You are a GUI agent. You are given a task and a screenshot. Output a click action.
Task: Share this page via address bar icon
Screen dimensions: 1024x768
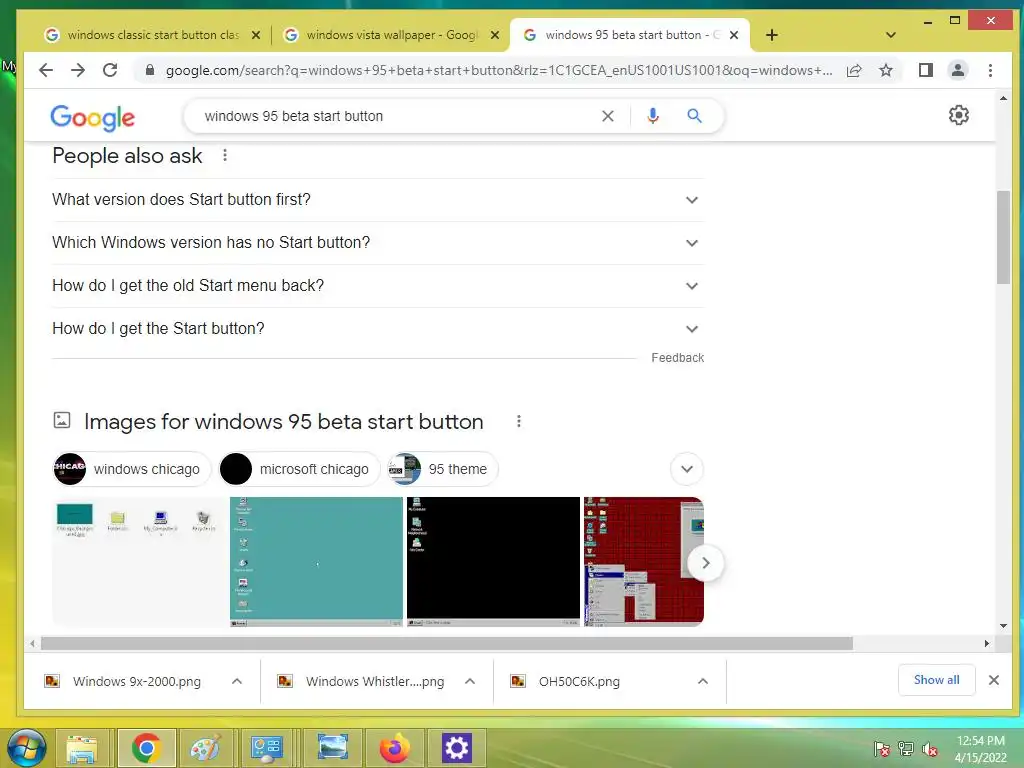pos(854,71)
